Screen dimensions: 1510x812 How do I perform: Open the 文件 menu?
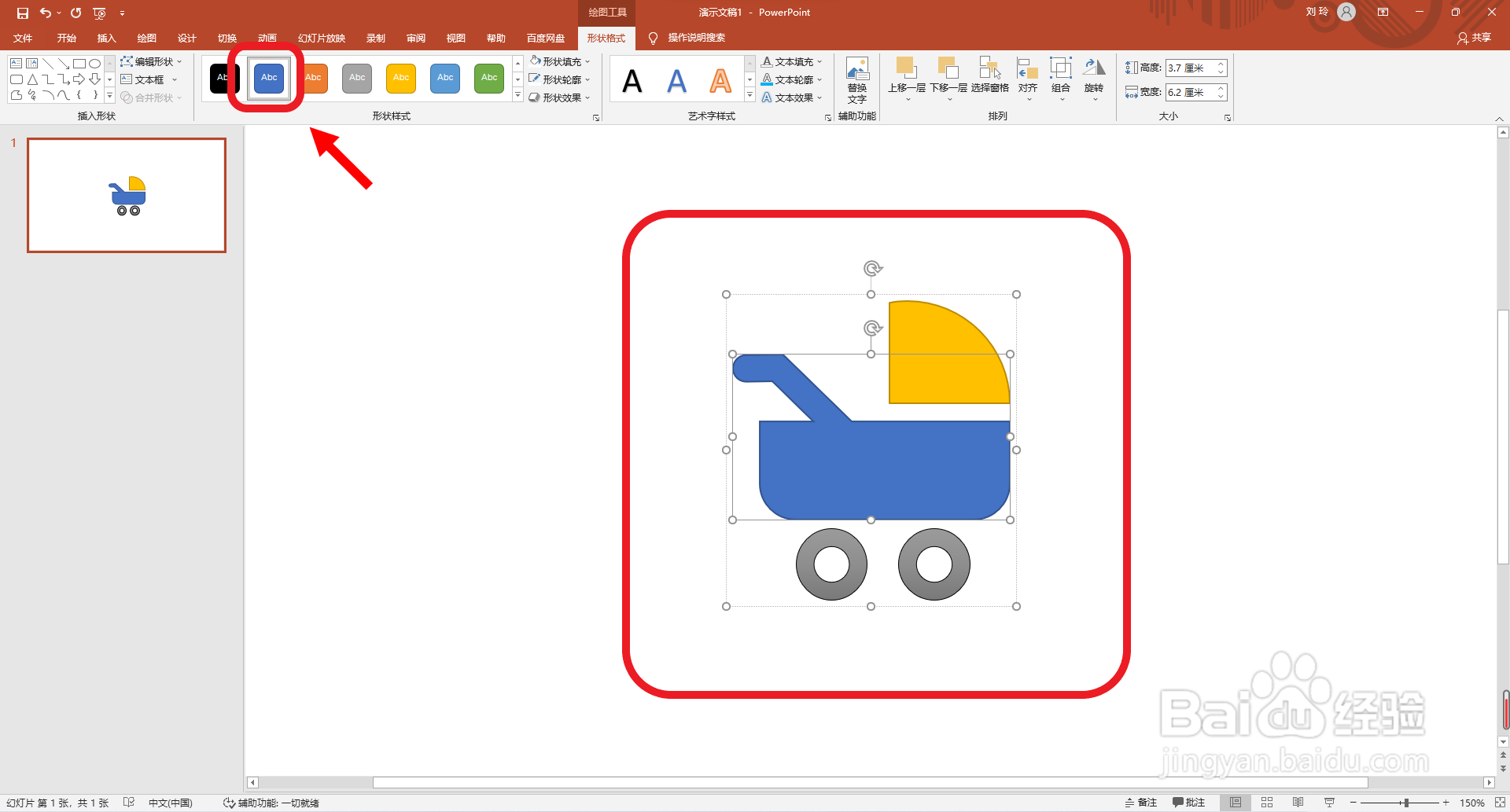pyautogui.click(x=23, y=38)
